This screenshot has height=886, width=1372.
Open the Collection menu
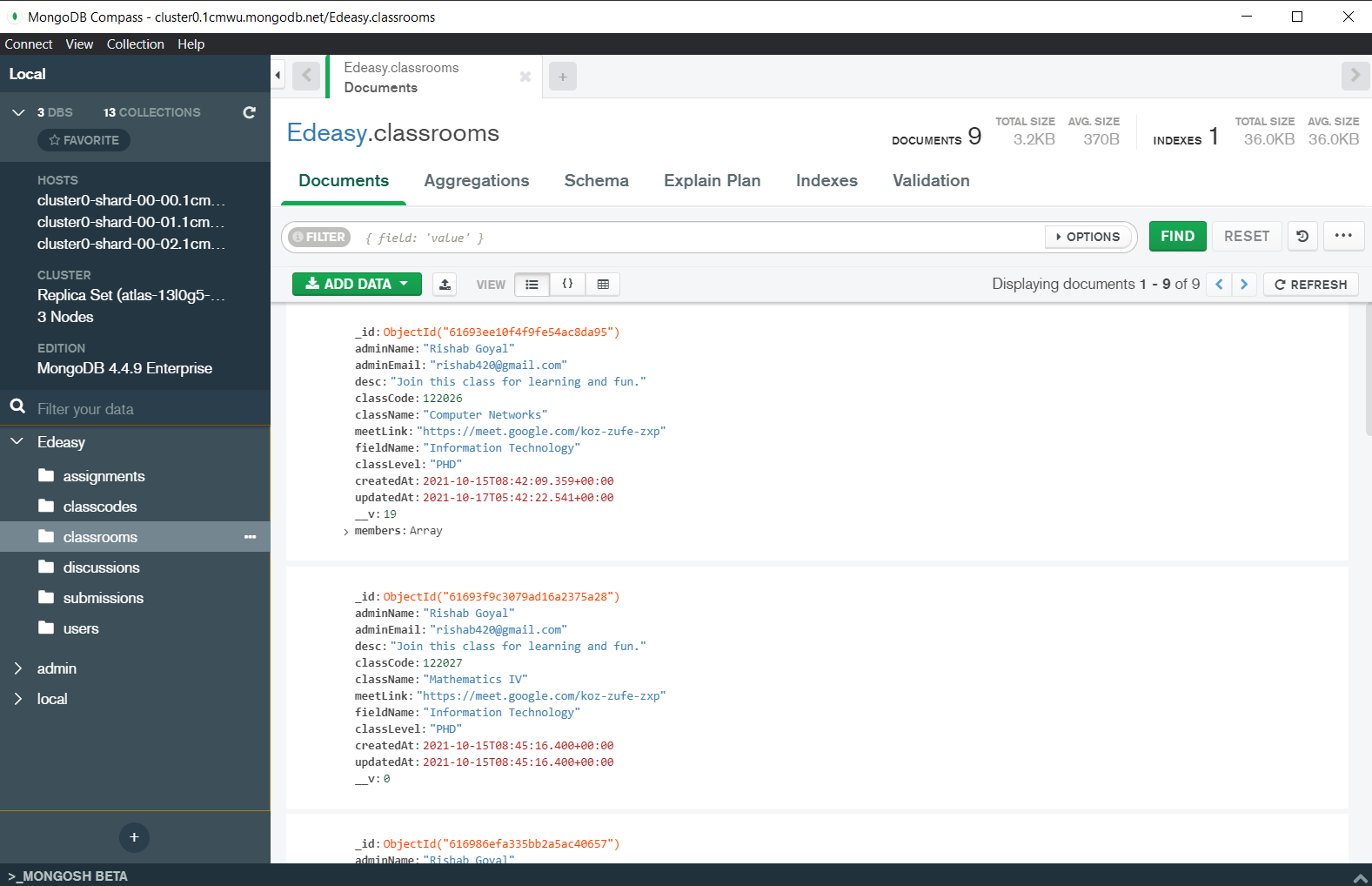coord(136,44)
